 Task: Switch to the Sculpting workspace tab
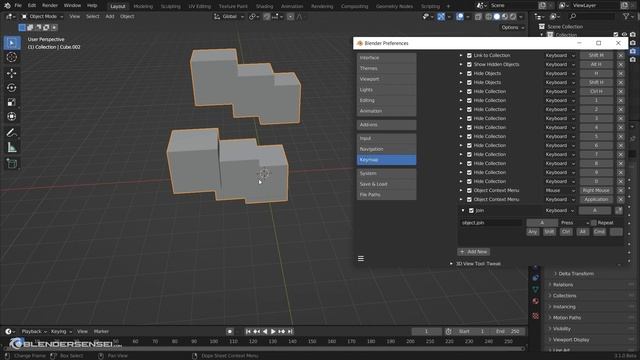170,6
